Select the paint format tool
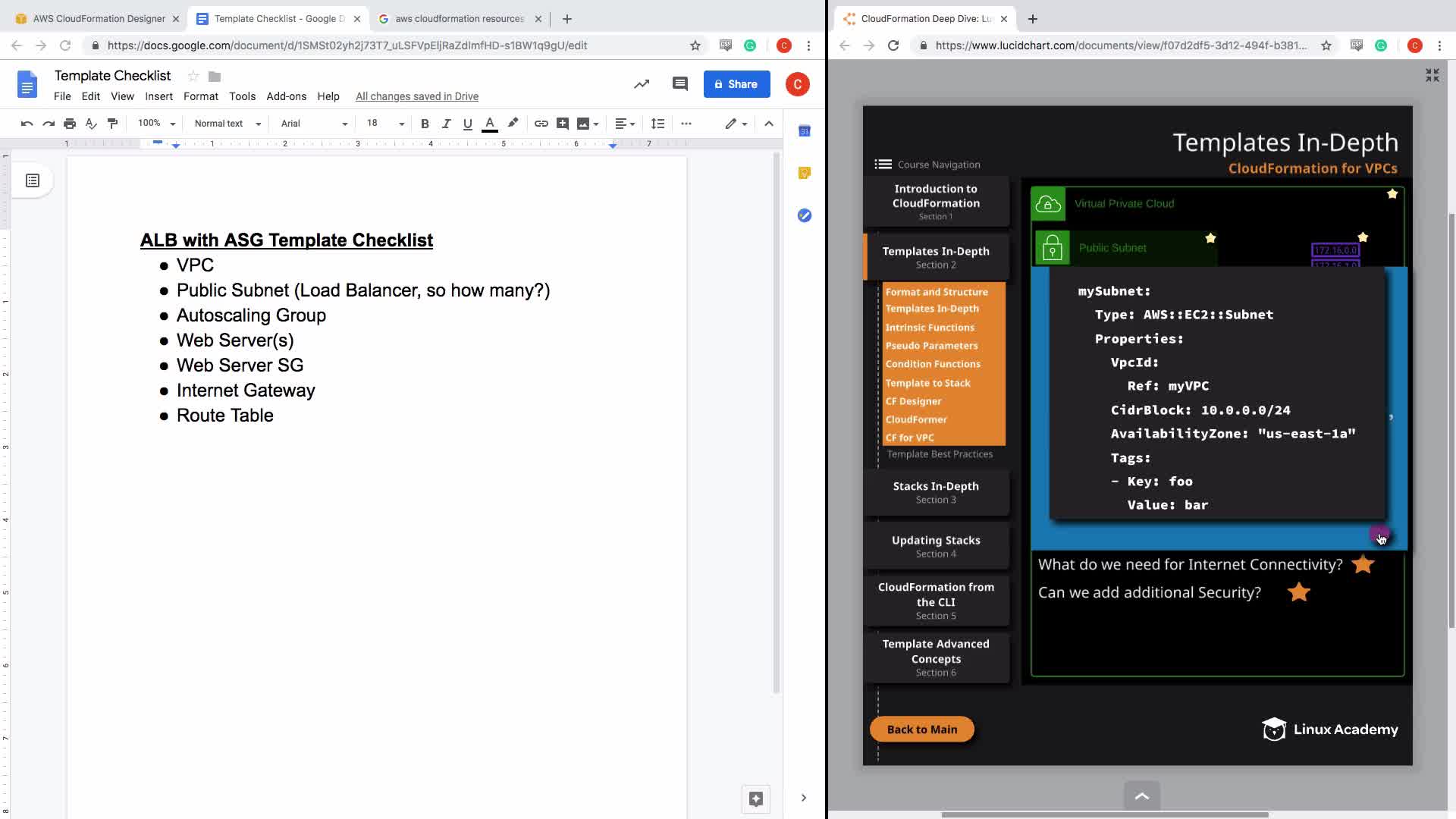The width and height of the screenshot is (1456, 819). click(112, 124)
